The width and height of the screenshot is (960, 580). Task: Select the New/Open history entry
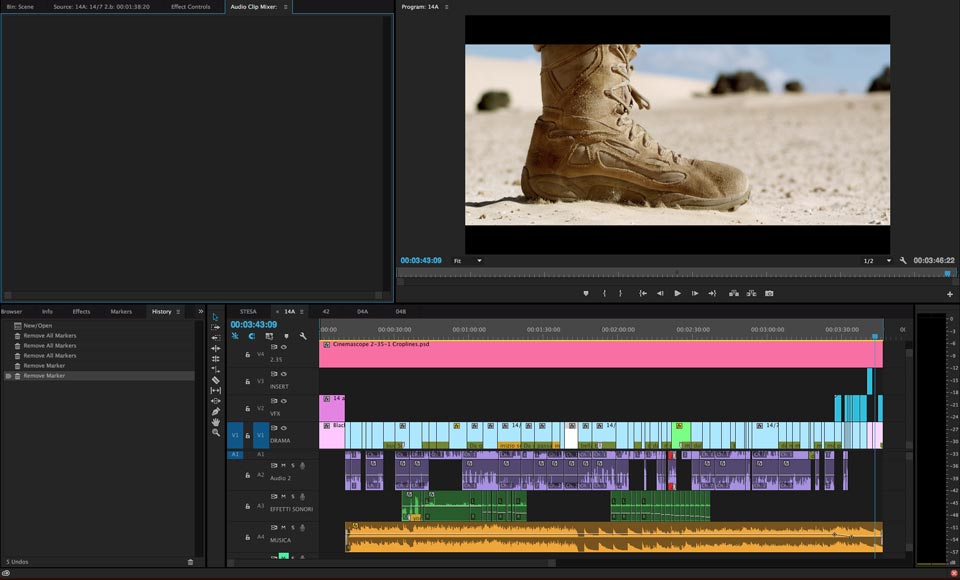pos(38,326)
